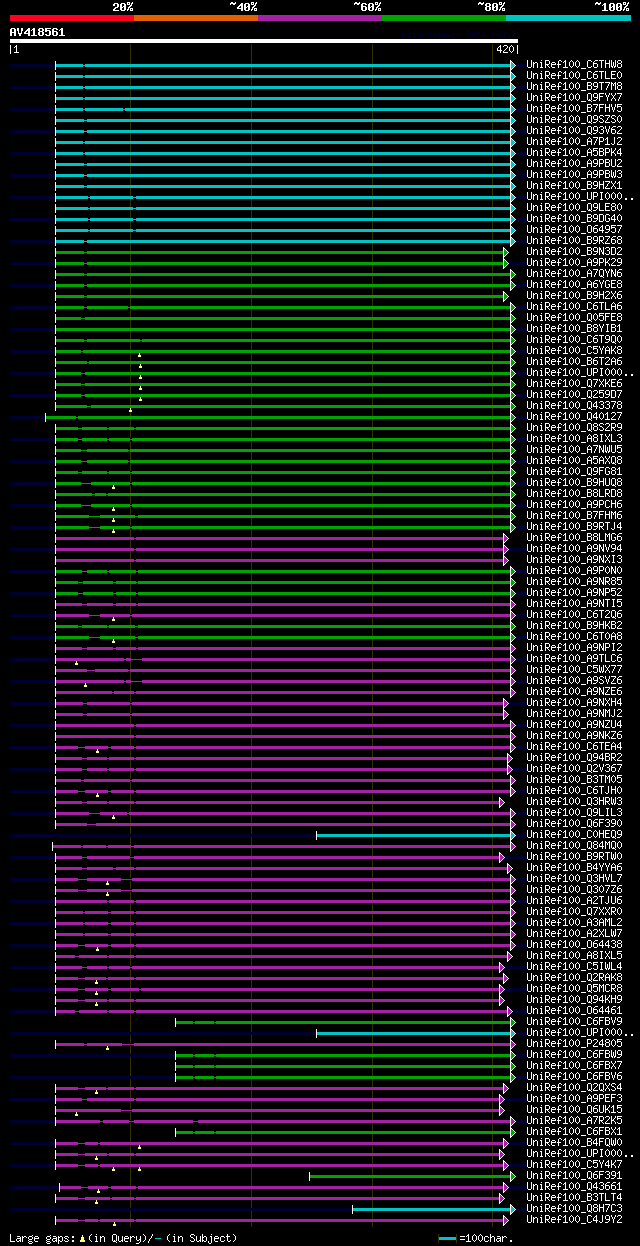The width and height of the screenshot is (640, 1246).
Task: Pick the UniRef100_Q40127 hit label
Action: tap(574, 417)
